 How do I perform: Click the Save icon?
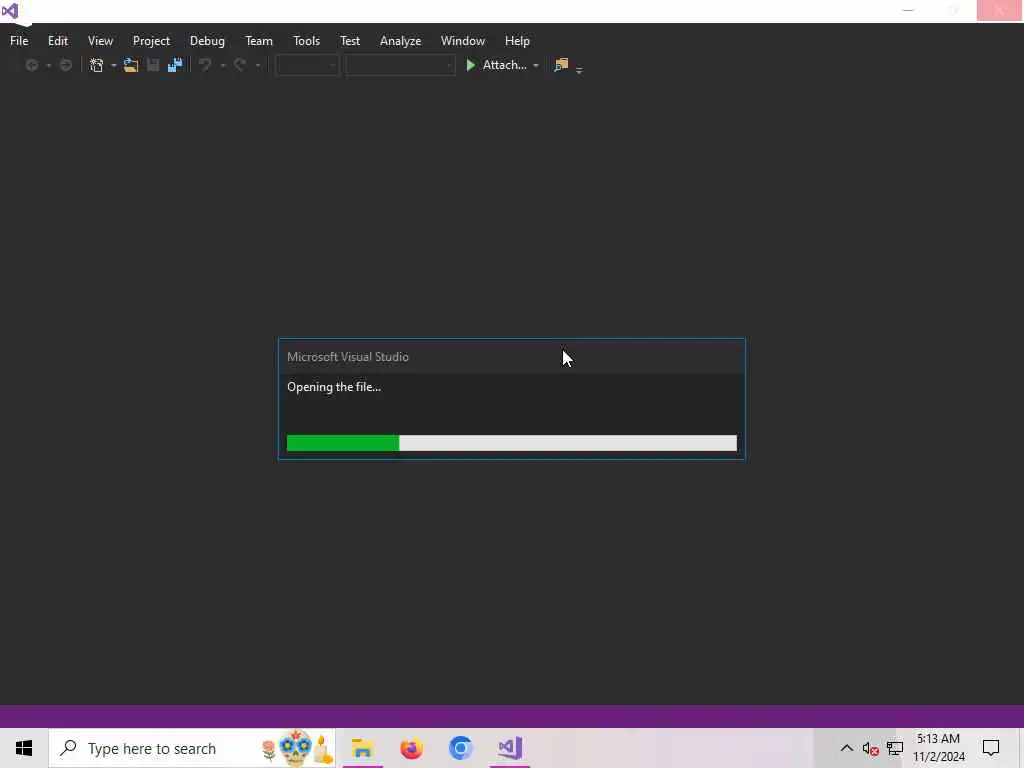pyautogui.click(x=153, y=65)
